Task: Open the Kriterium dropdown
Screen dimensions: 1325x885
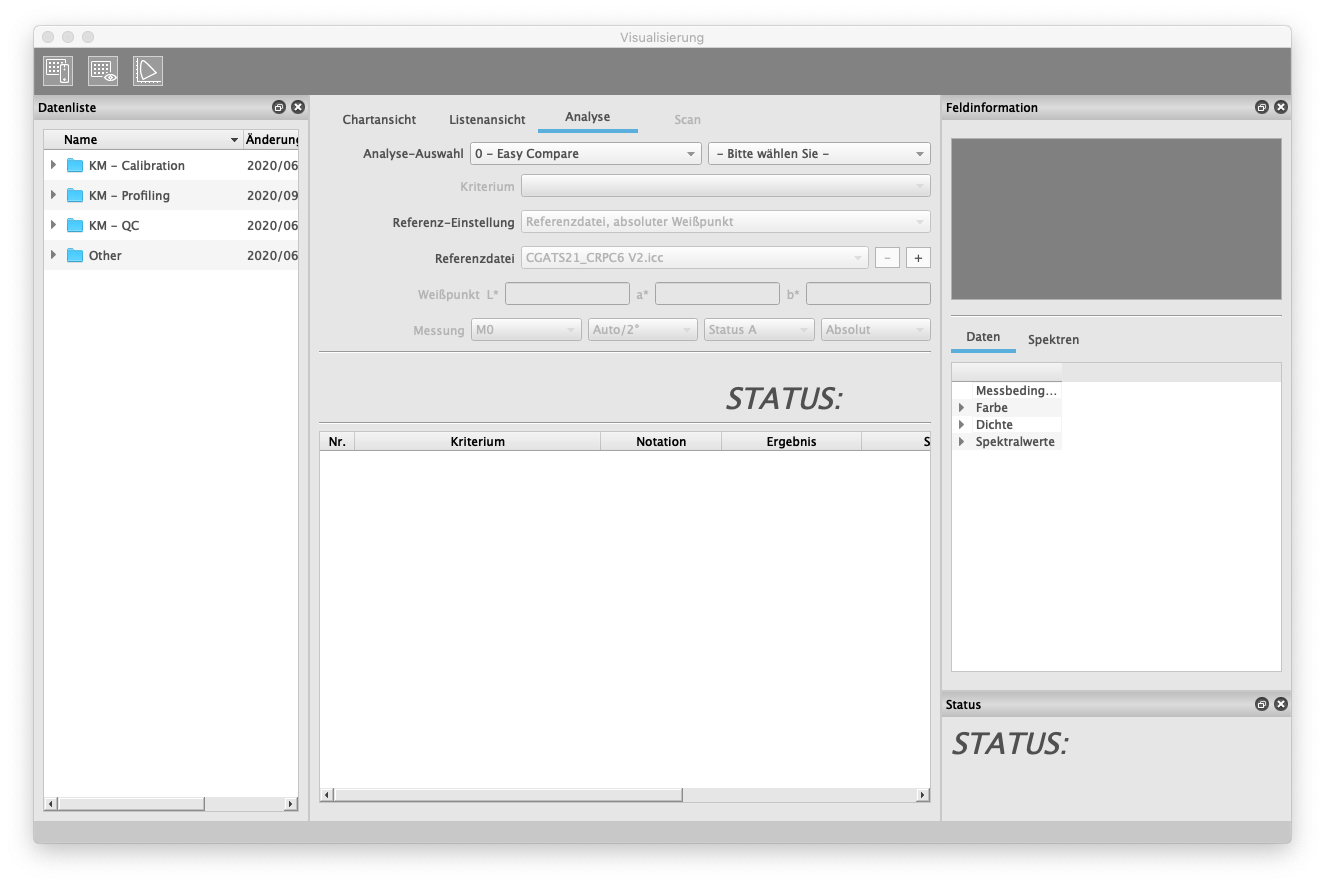Action: click(725, 186)
